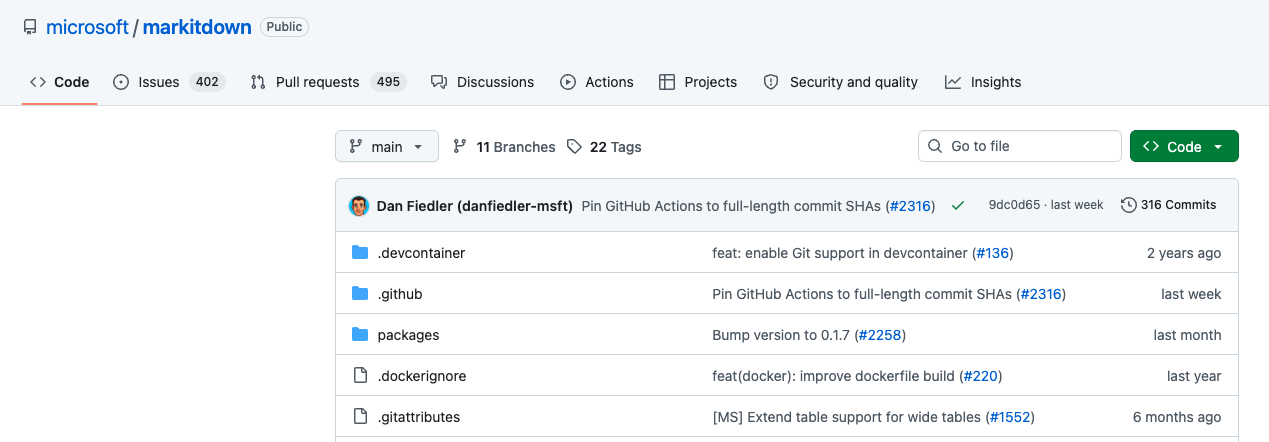Open the packages folder
Image resolution: width=1269 pixels, height=442 pixels.
coord(408,335)
